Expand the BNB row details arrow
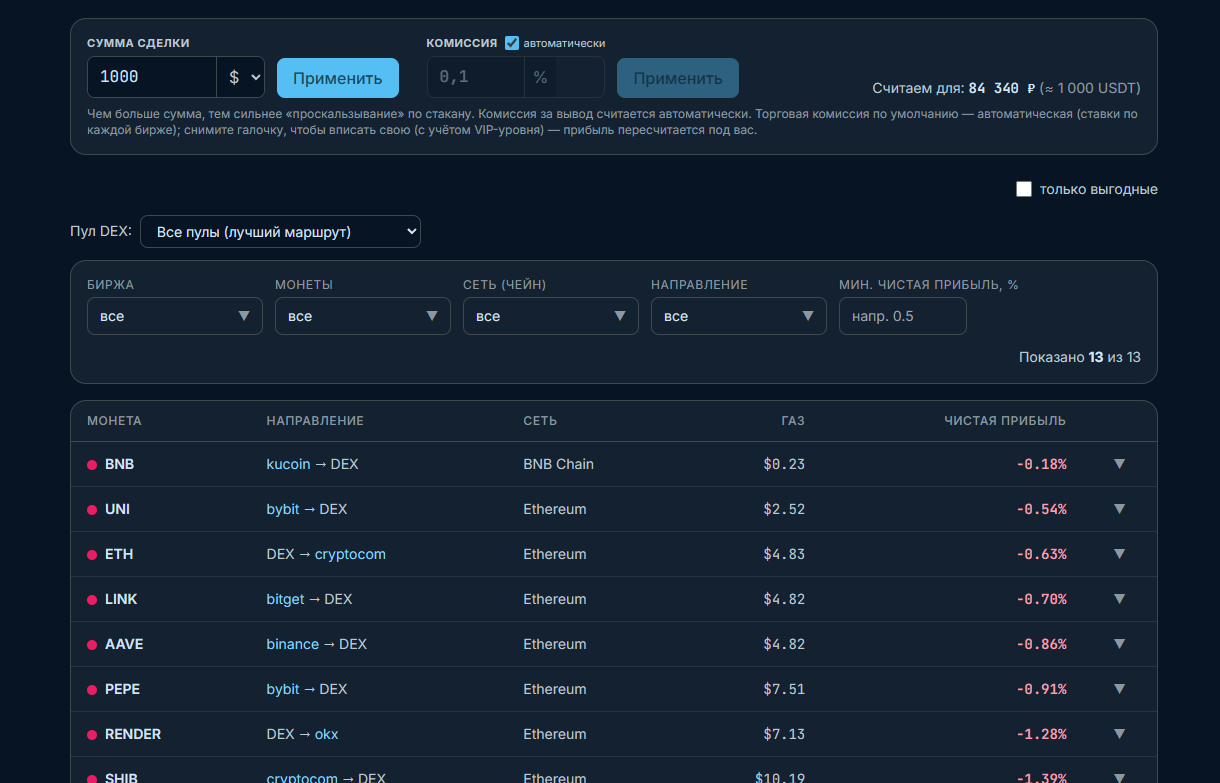The image size is (1220, 783). [1119, 464]
